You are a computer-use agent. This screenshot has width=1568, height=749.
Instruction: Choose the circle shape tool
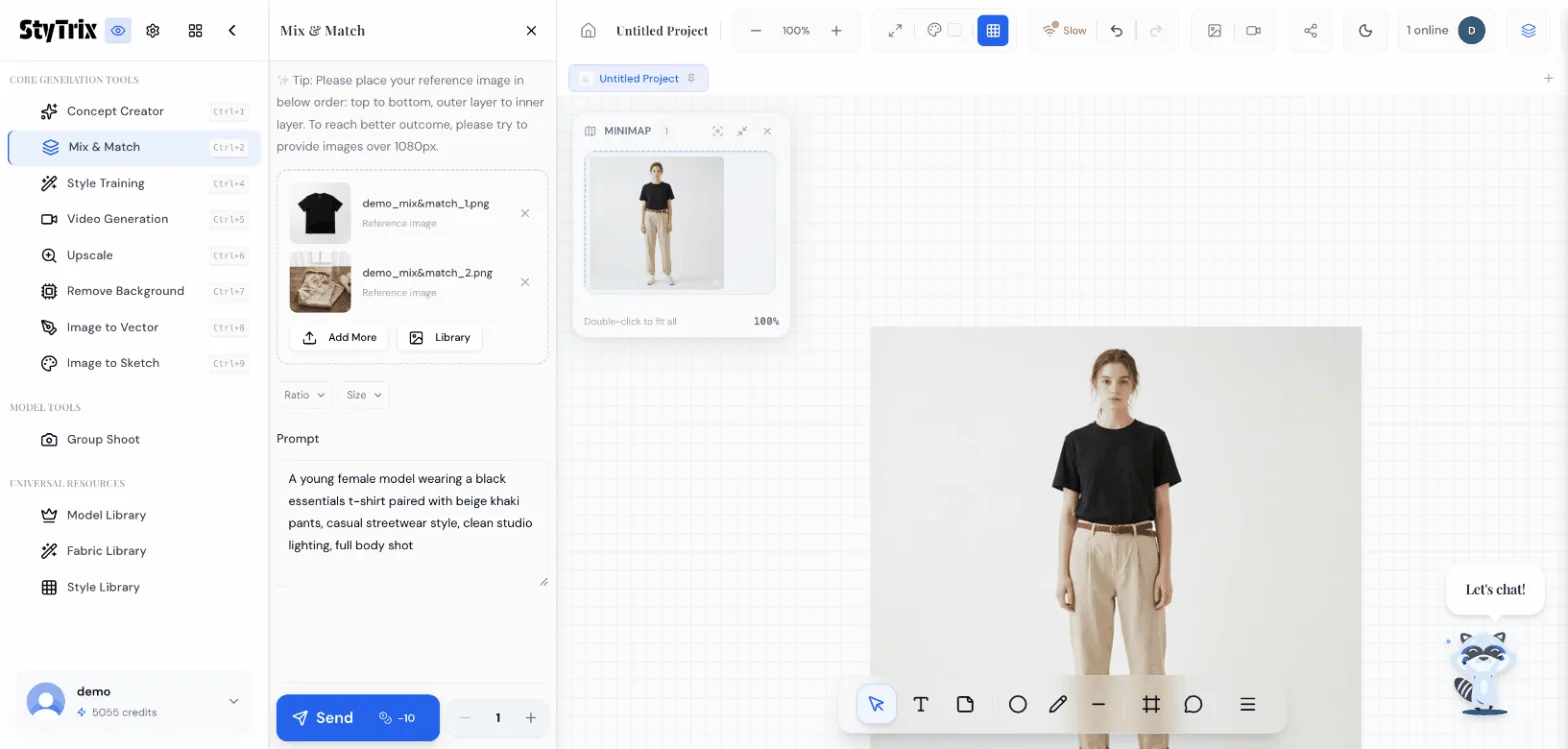[x=1017, y=704]
